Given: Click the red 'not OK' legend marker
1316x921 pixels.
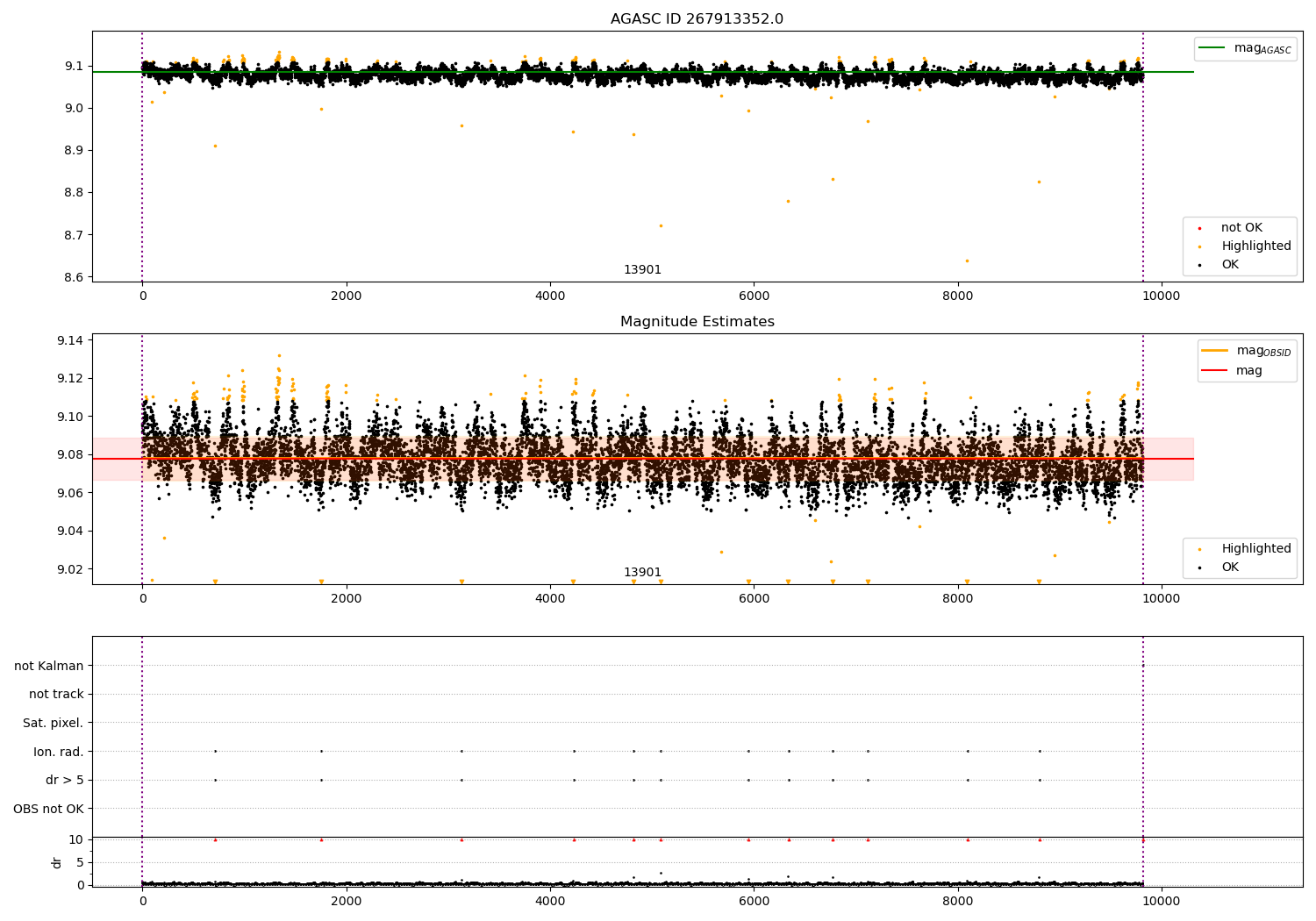Looking at the screenshot, I should 1199,229.
